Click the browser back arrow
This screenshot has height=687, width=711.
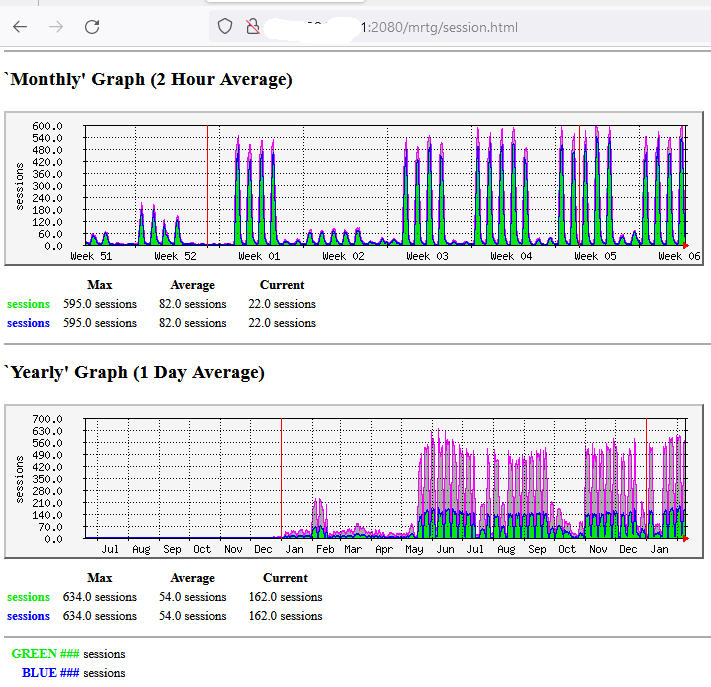[x=20, y=27]
